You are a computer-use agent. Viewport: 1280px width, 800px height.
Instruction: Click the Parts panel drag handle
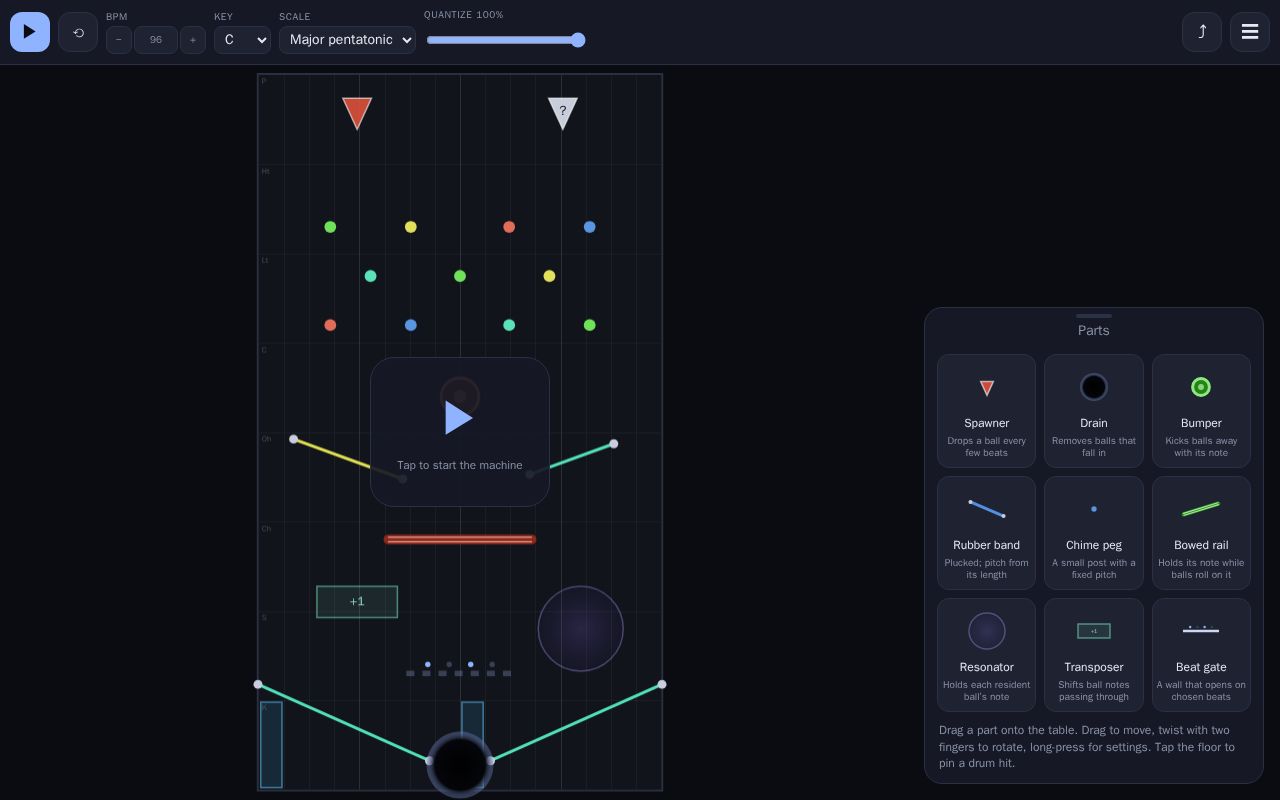click(x=1094, y=316)
